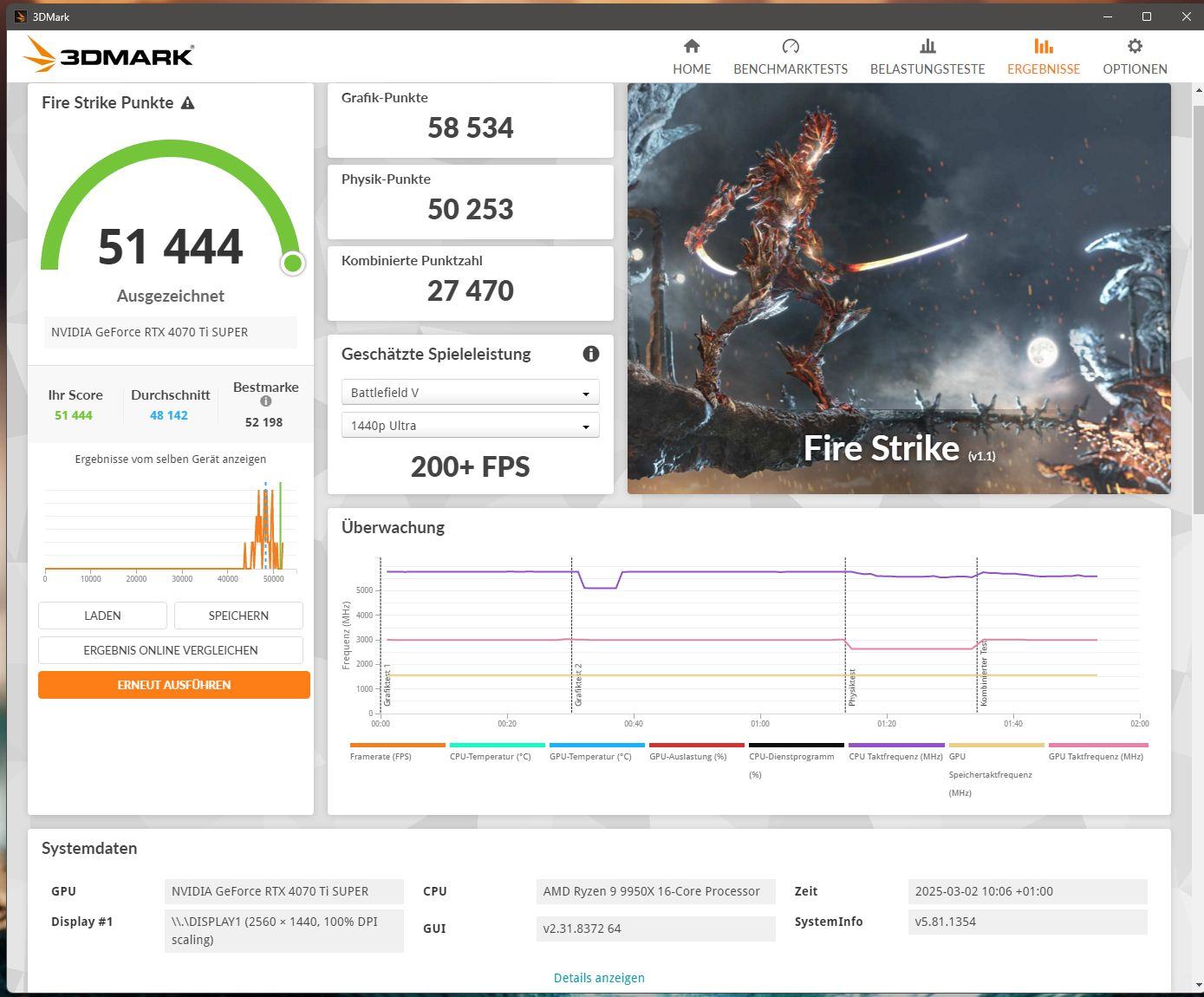Click the Physiktest marker line
1204x997 pixels.
coord(845,635)
